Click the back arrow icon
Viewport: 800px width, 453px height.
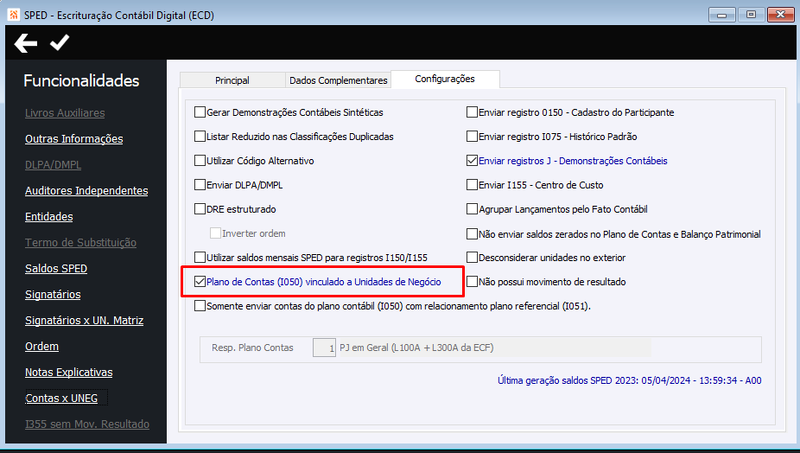point(26,43)
